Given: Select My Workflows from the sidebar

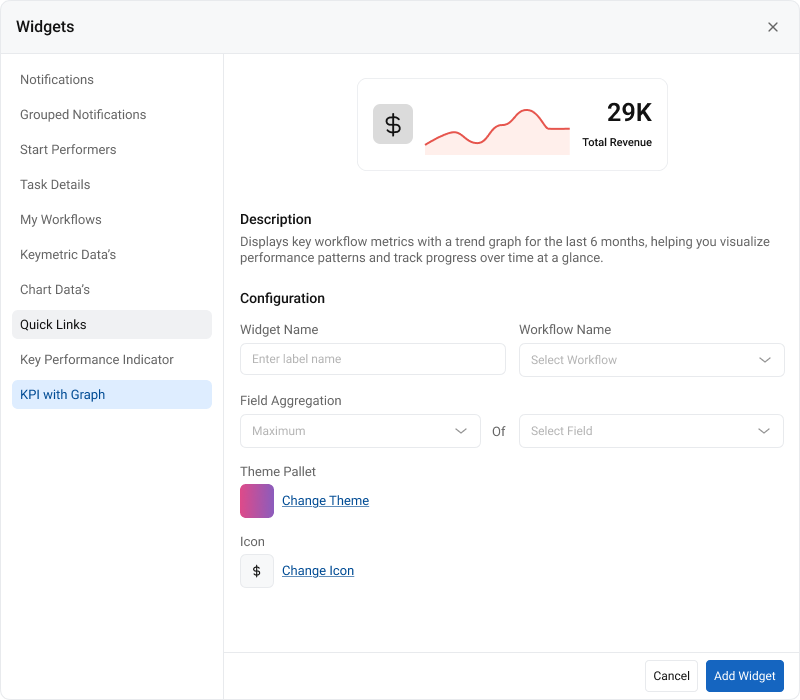Looking at the screenshot, I should 61,220.
